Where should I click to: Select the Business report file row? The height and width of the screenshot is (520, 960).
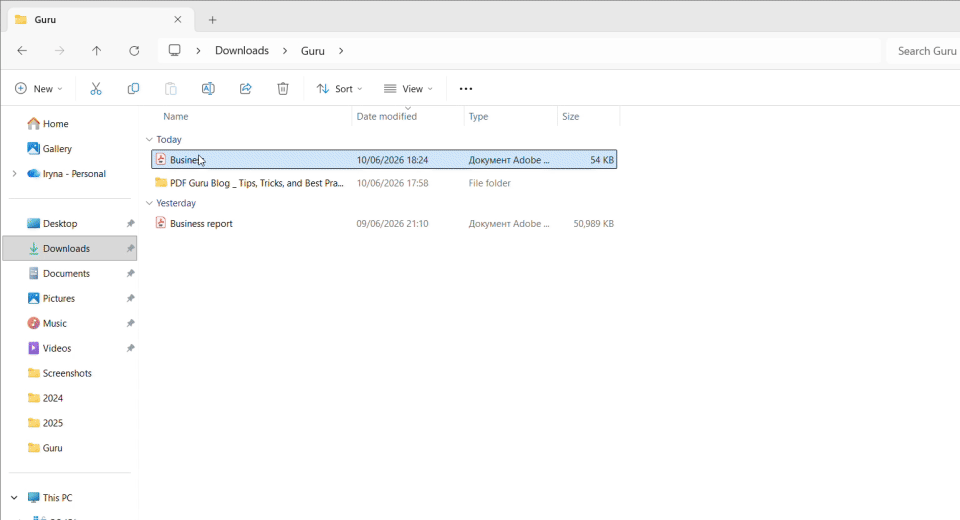click(384, 224)
